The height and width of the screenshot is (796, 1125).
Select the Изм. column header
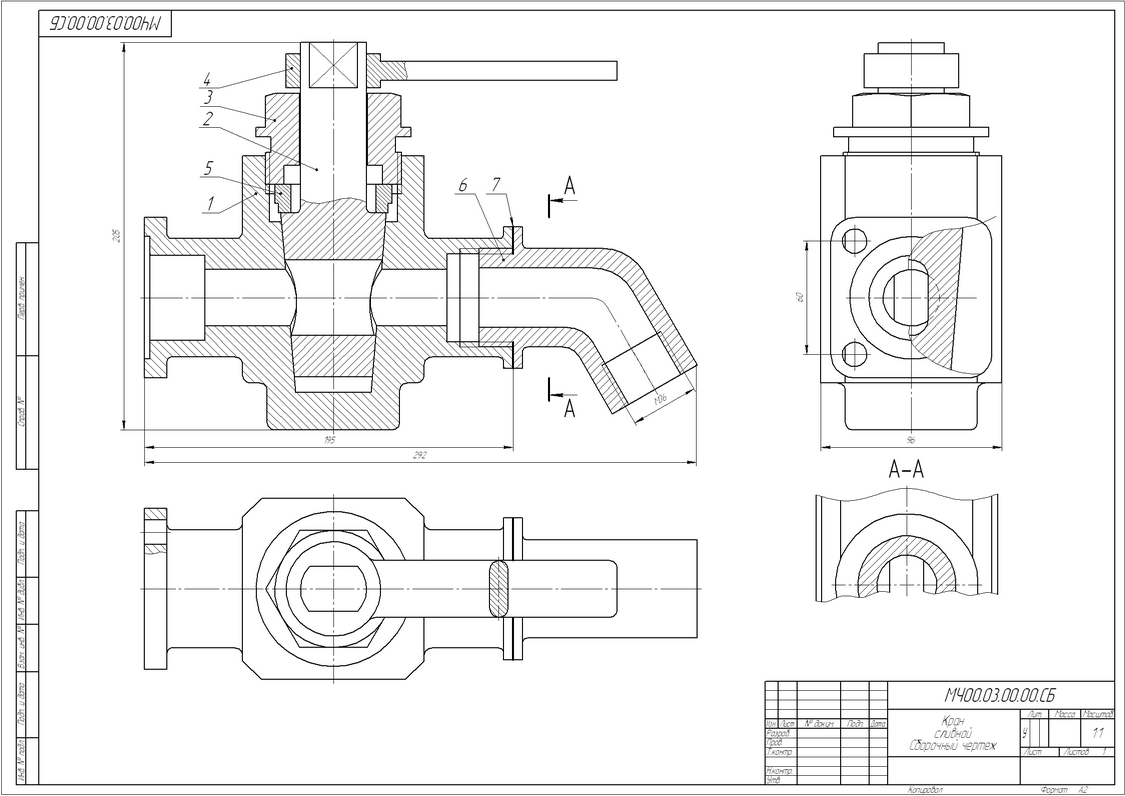pos(772,724)
